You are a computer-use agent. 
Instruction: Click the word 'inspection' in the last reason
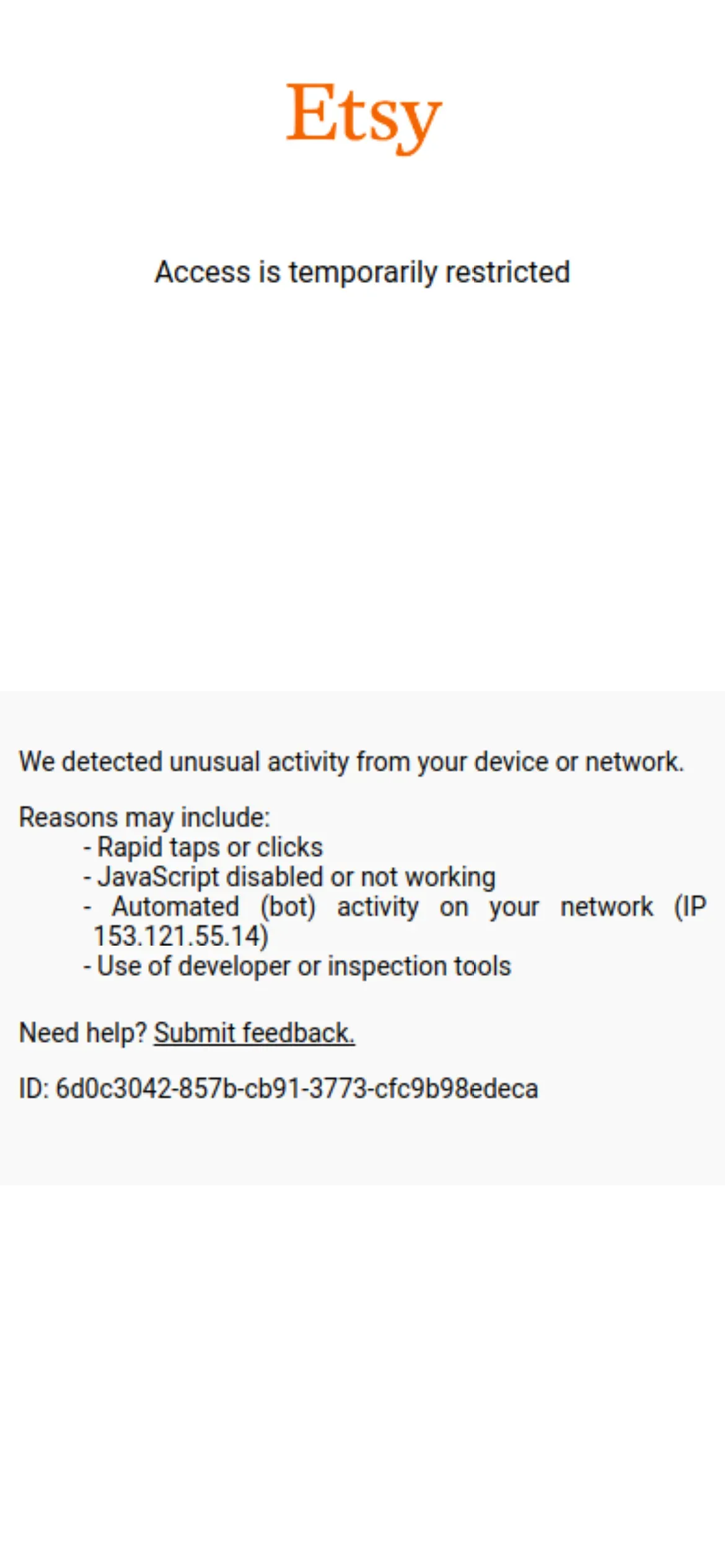(384, 966)
